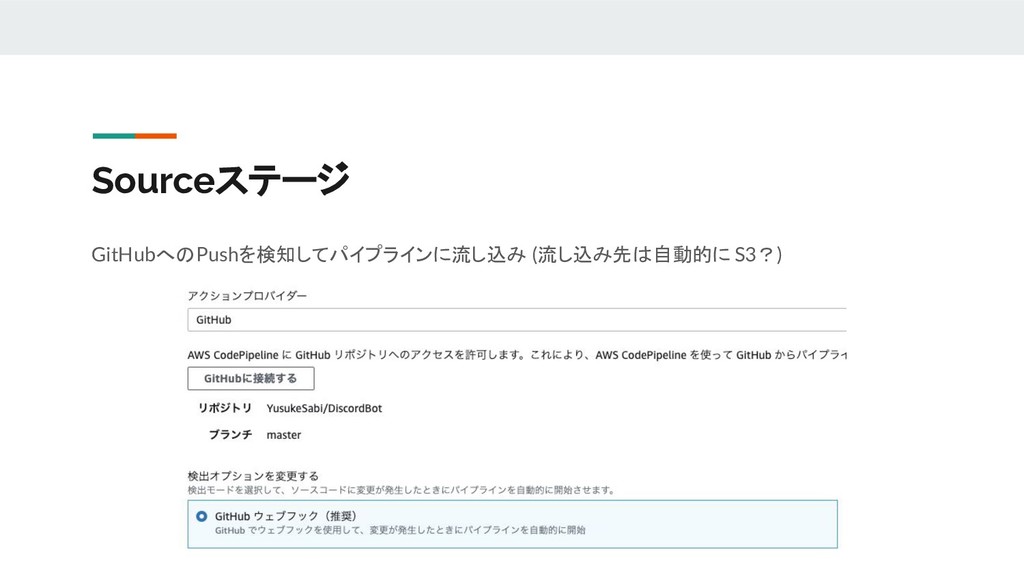This screenshot has width=1024, height=576.
Task: Click the 検出オプションを変更する heading
Action: pos(253,476)
